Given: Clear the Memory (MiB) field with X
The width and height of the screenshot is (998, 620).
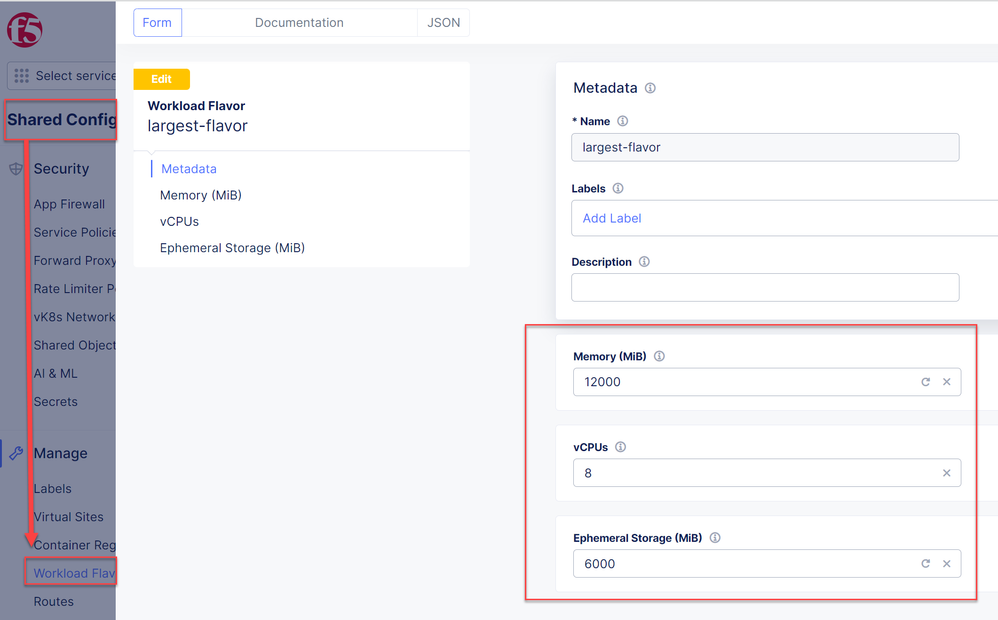Looking at the screenshot, I should pos(946,382).
